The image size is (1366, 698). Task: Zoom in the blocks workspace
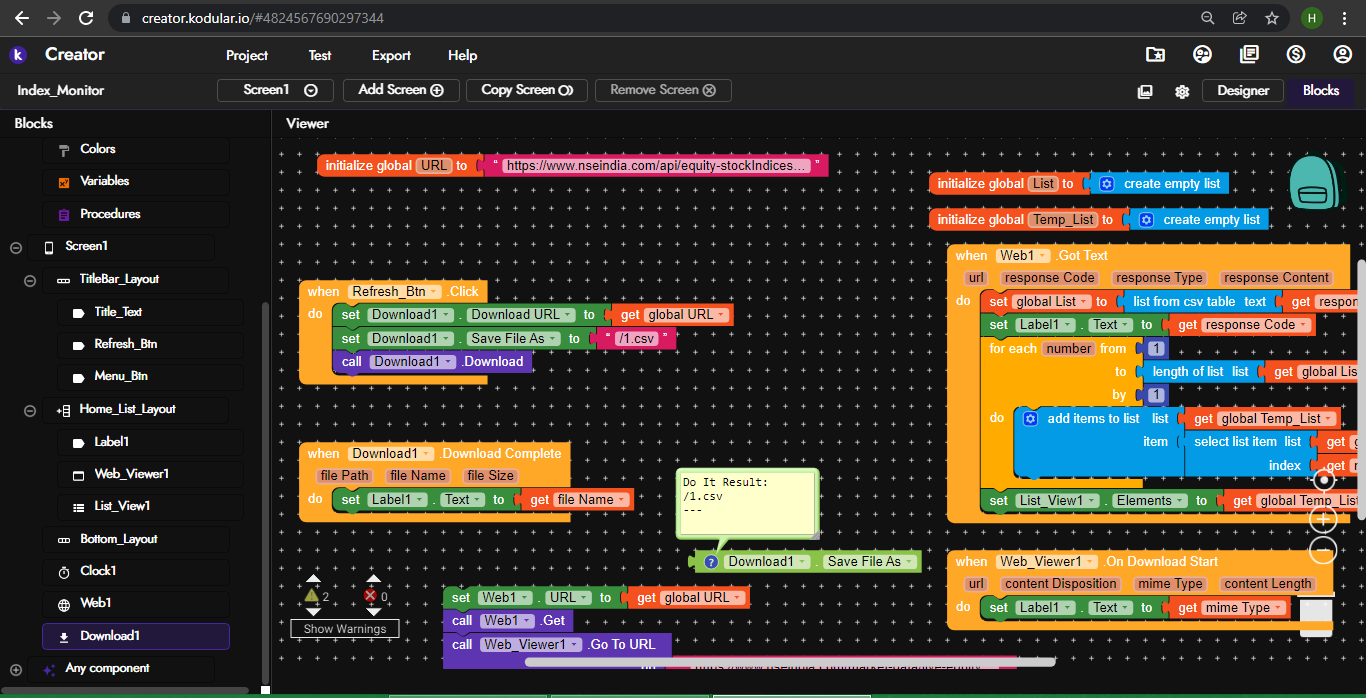point(1324,519)
